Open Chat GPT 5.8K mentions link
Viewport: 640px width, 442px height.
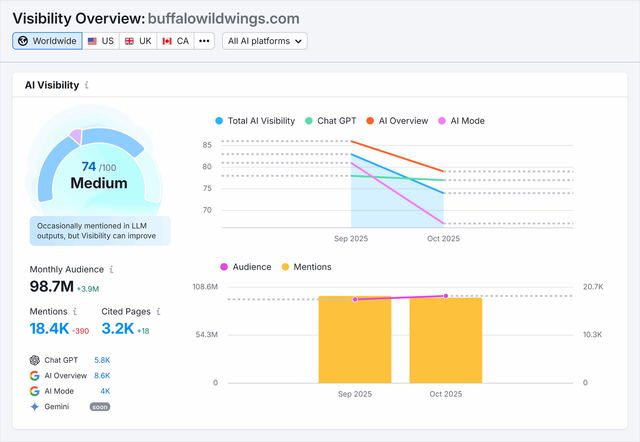(102, 360)
